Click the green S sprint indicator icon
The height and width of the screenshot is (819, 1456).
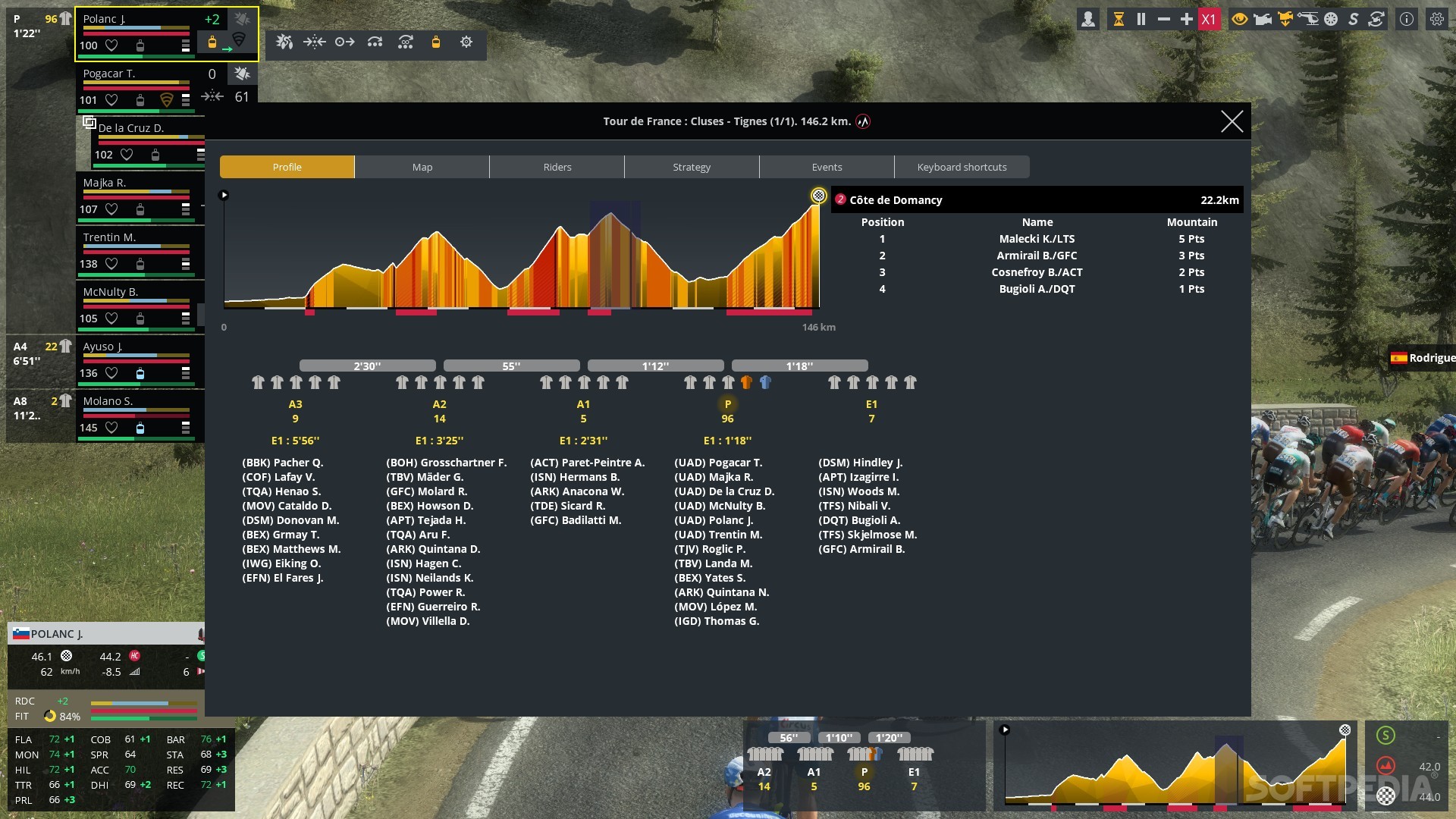coord(1385,735)
